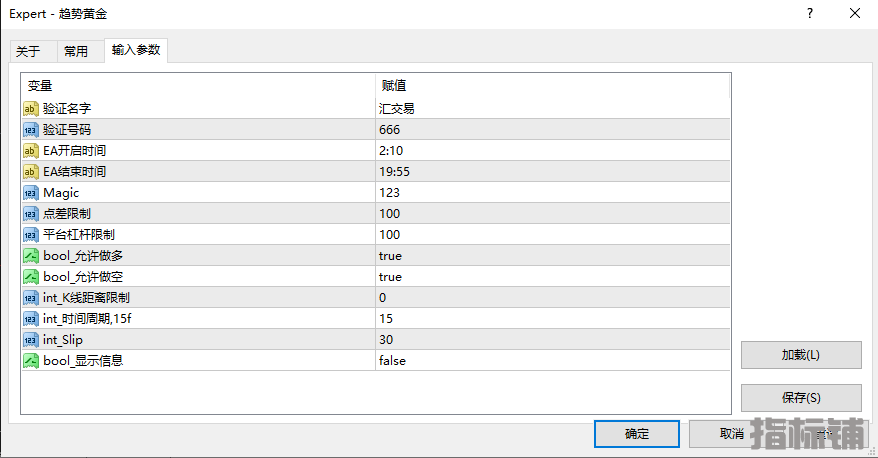The image size is (878, 458).
Task: Select the integer icon next to int_Slip
Action: pos(30,340)
